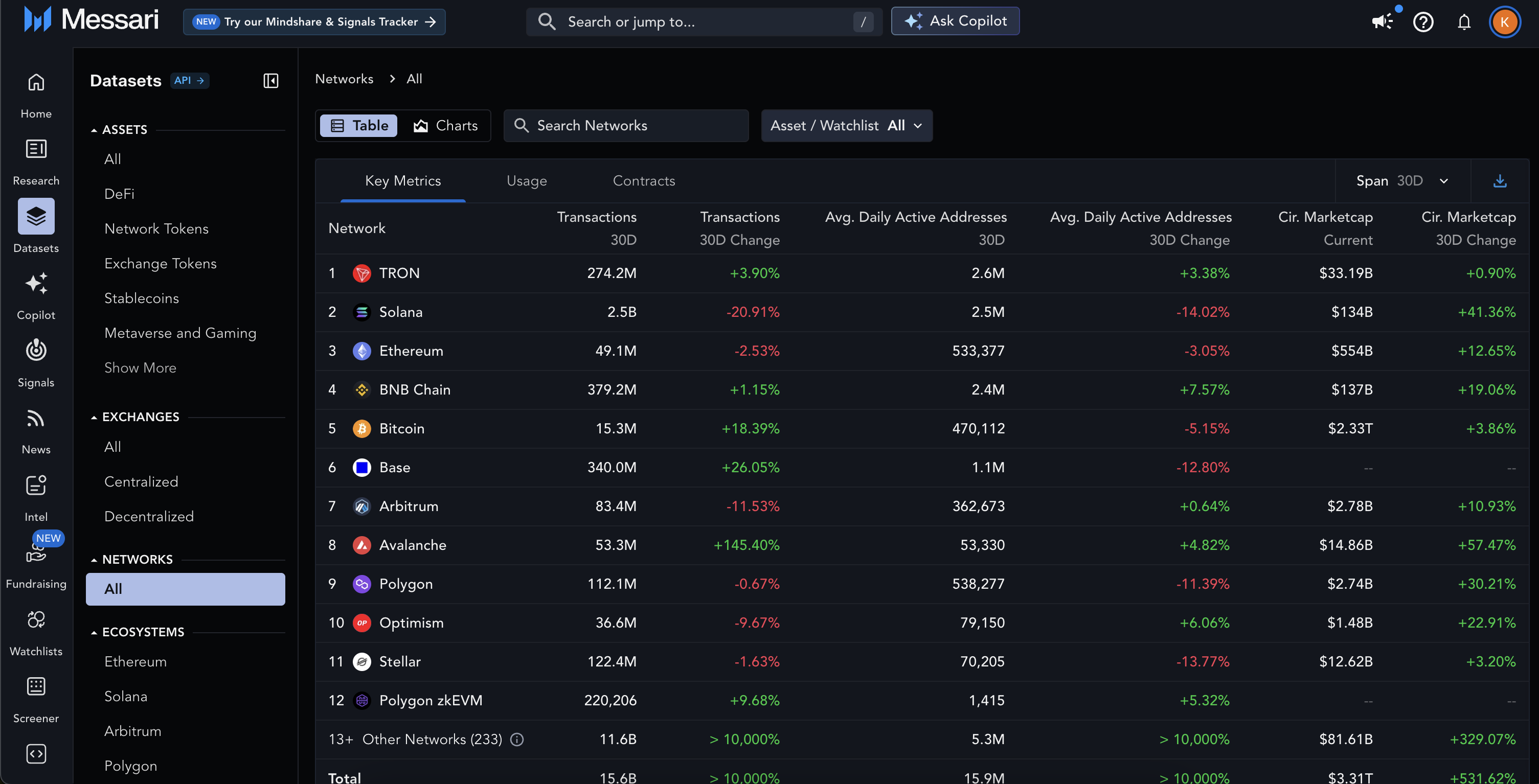This screenshot has width=1539, height=784.
Task: Open Solana under Ecosystems
Action: 125,697
